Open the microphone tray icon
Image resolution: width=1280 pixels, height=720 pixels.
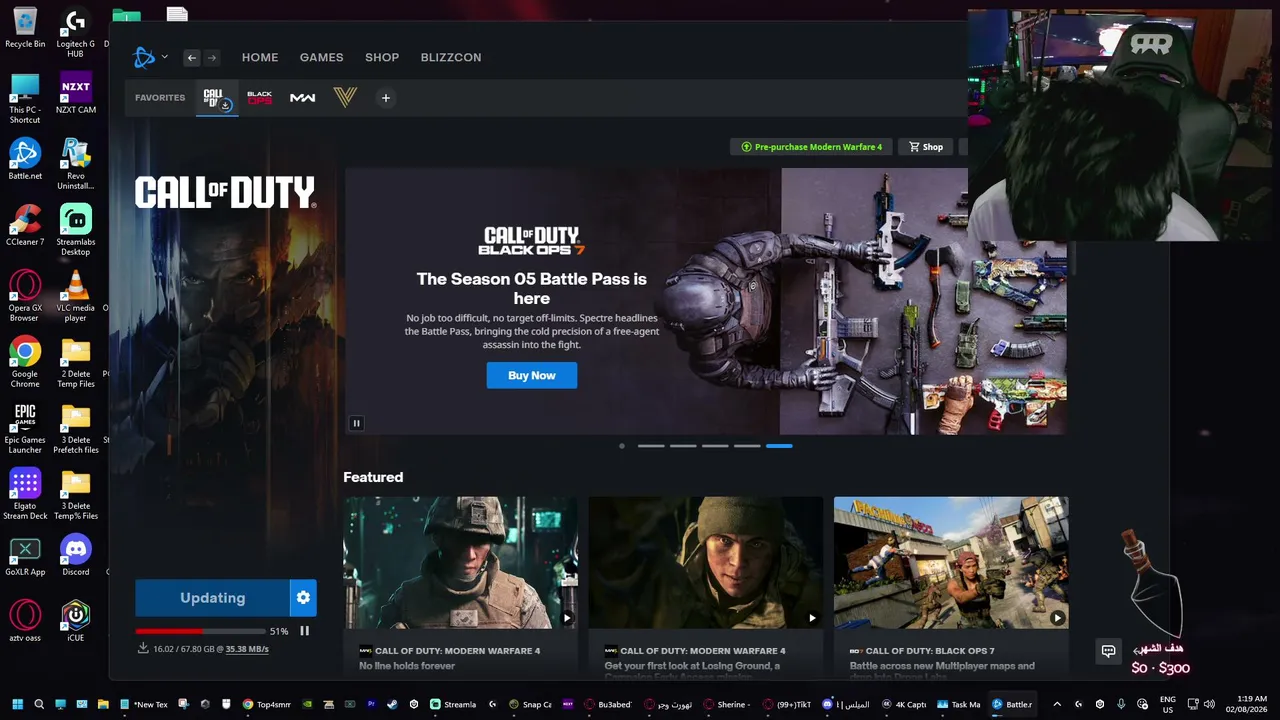pyautogui.click(x=1121, y=704)
